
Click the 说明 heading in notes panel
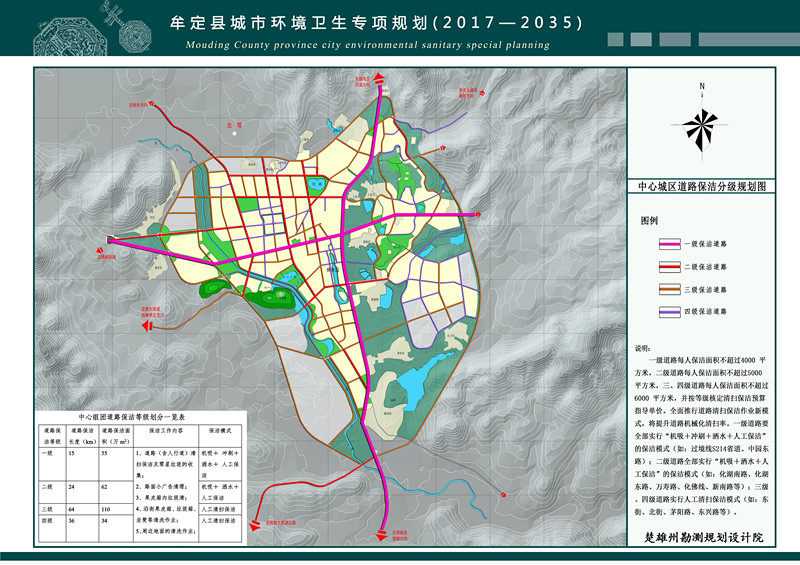coord(644,349)
